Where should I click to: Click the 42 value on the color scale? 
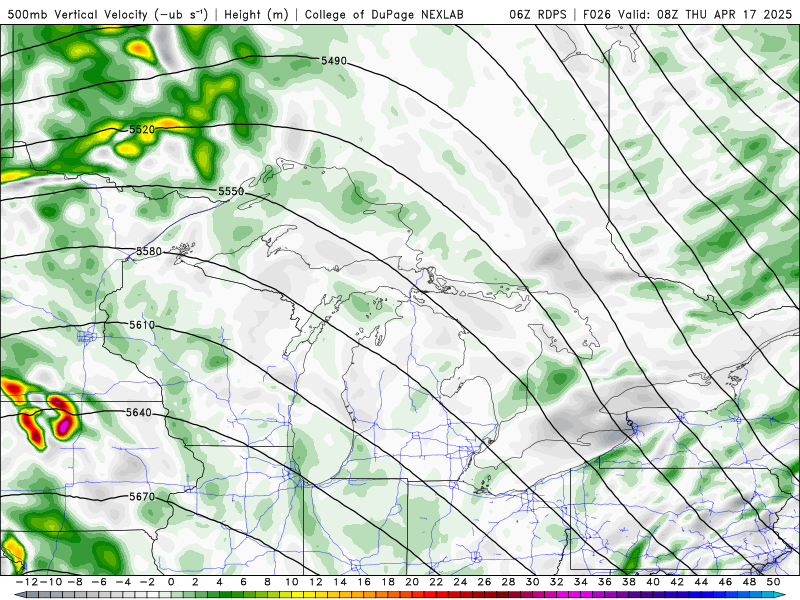coord(677,582)
